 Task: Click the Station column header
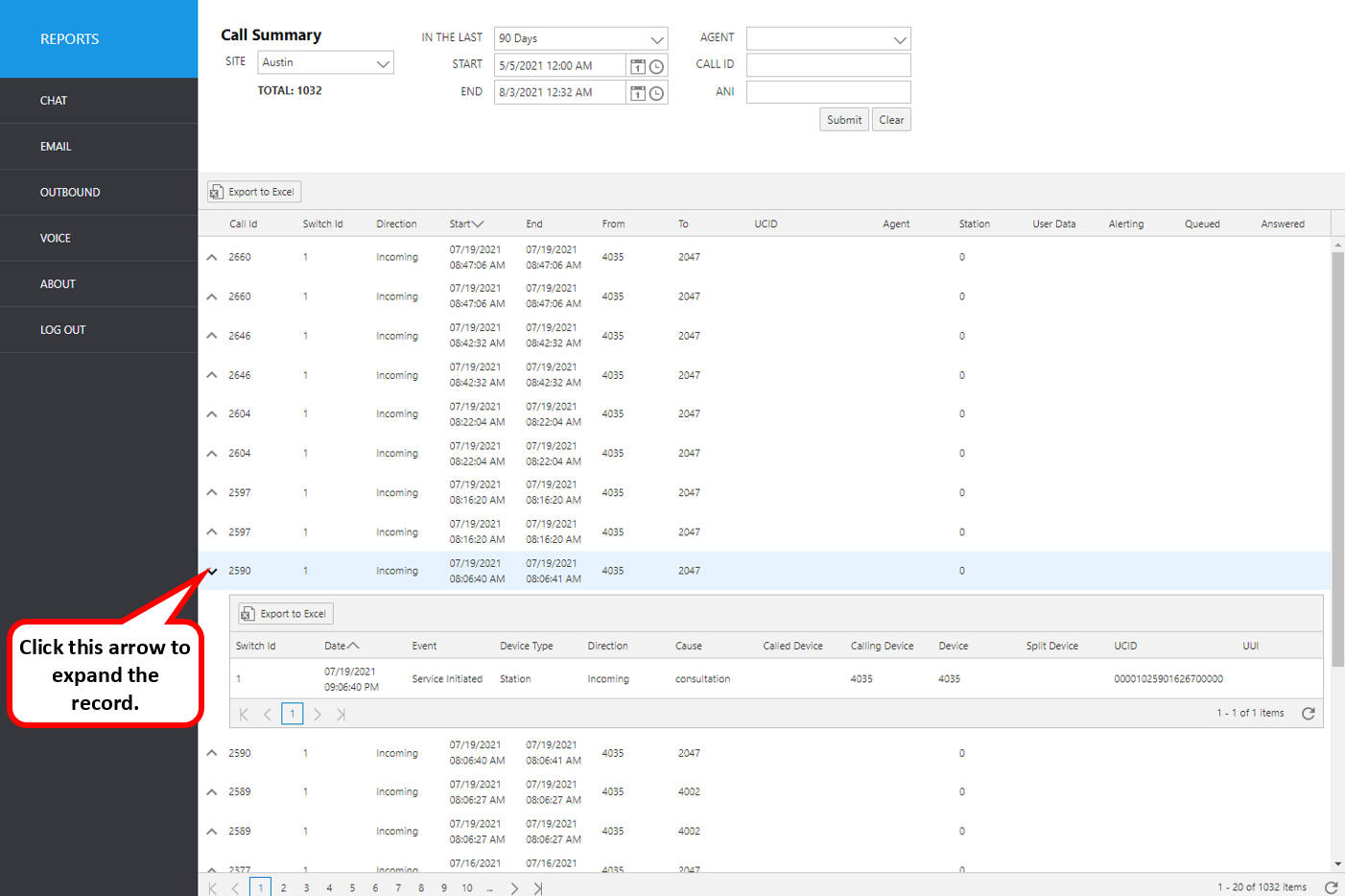coord(975,224)
